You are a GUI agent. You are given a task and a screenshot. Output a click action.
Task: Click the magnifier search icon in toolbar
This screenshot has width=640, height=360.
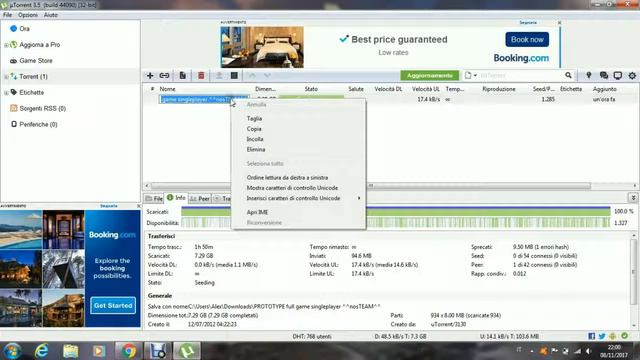568,76
